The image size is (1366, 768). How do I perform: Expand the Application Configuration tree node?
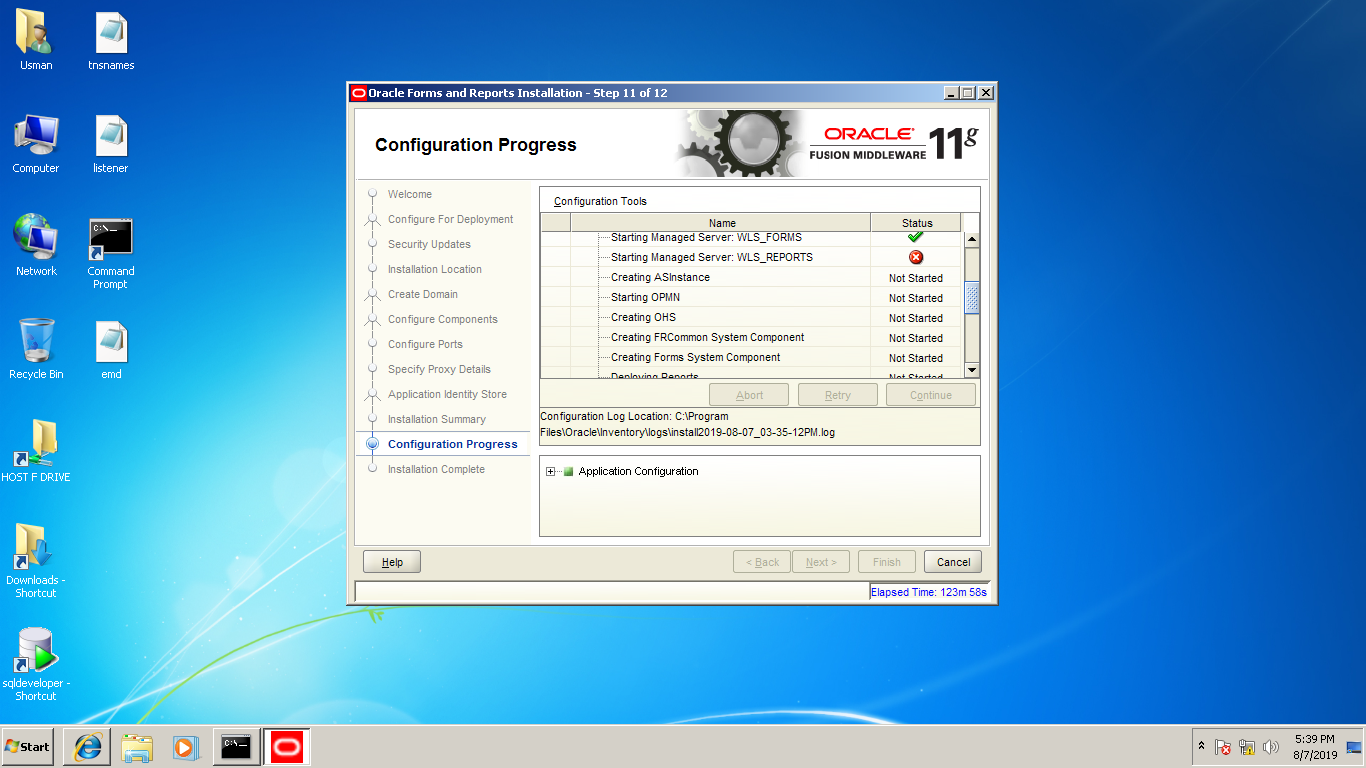click(551, 472)
